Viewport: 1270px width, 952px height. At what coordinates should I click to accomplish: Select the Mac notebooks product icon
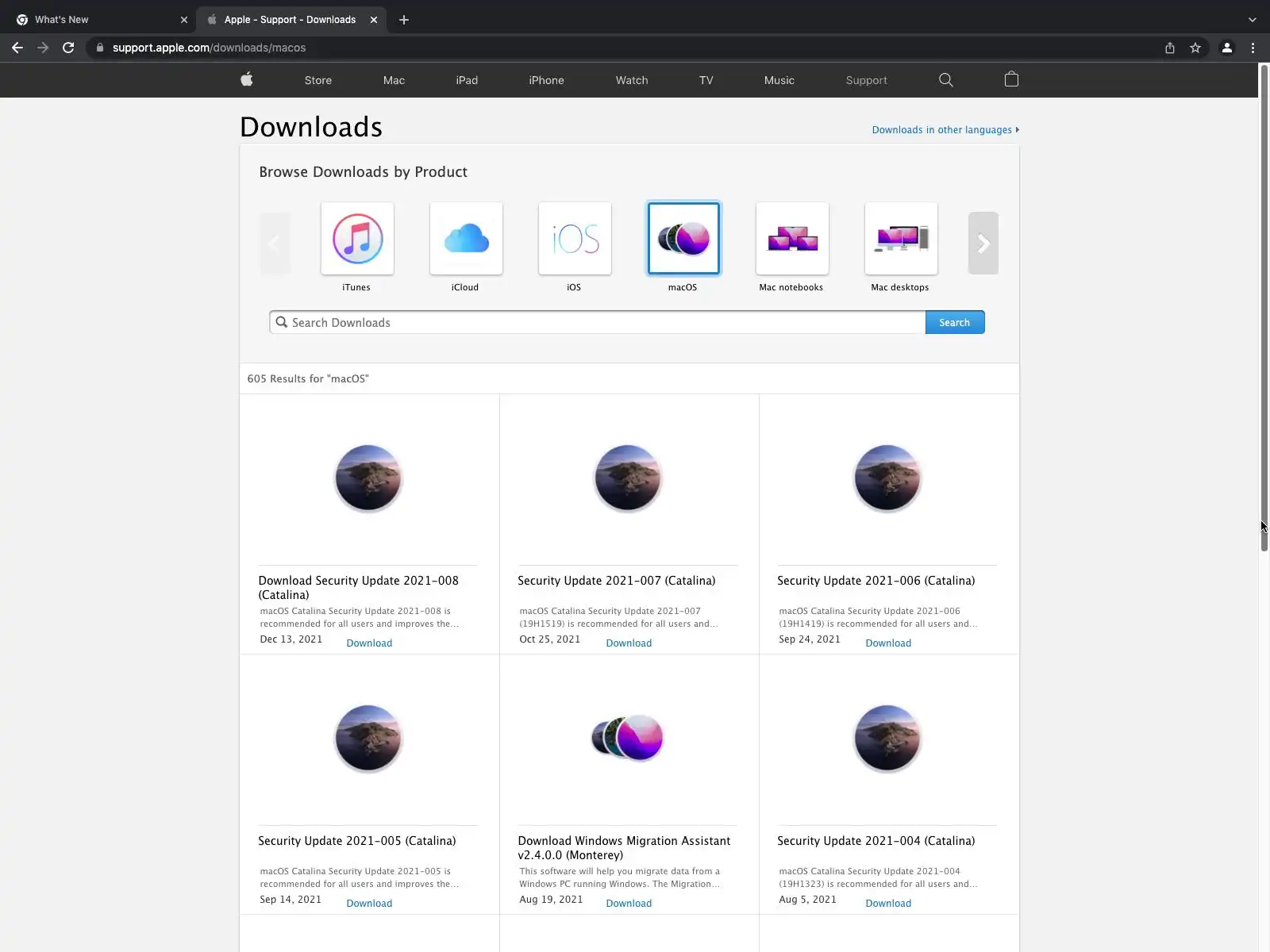click(x=792, y=239)
